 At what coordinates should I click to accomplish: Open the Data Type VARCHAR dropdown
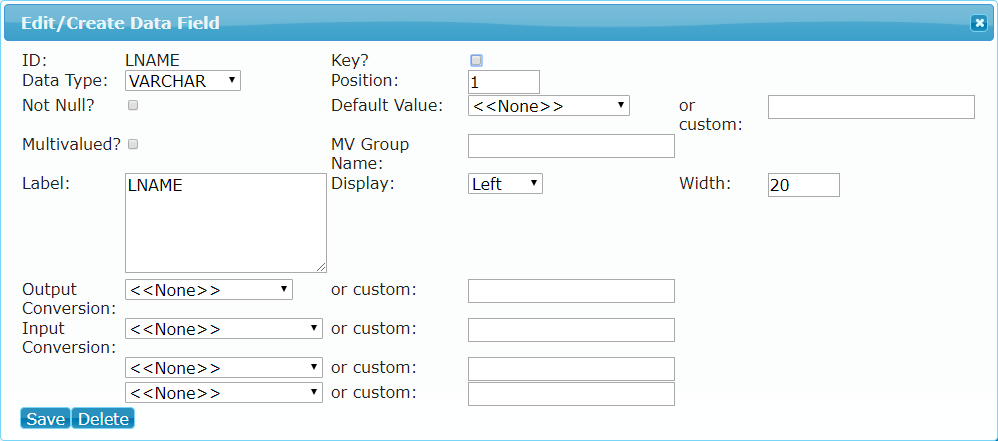(x=183, y=81)
